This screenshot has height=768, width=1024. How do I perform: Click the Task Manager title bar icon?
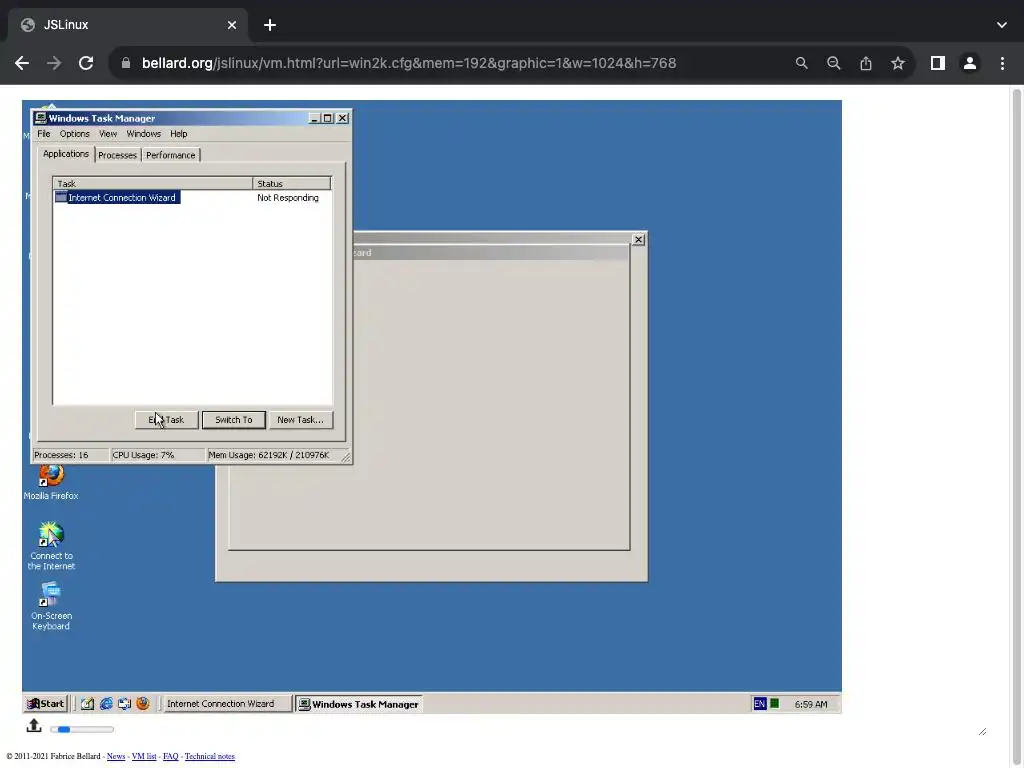pos(40,118)
